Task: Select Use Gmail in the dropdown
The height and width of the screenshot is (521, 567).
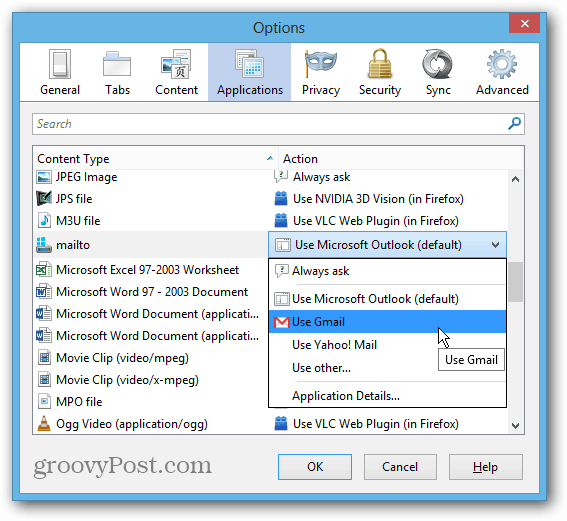Action: point(387,321)
